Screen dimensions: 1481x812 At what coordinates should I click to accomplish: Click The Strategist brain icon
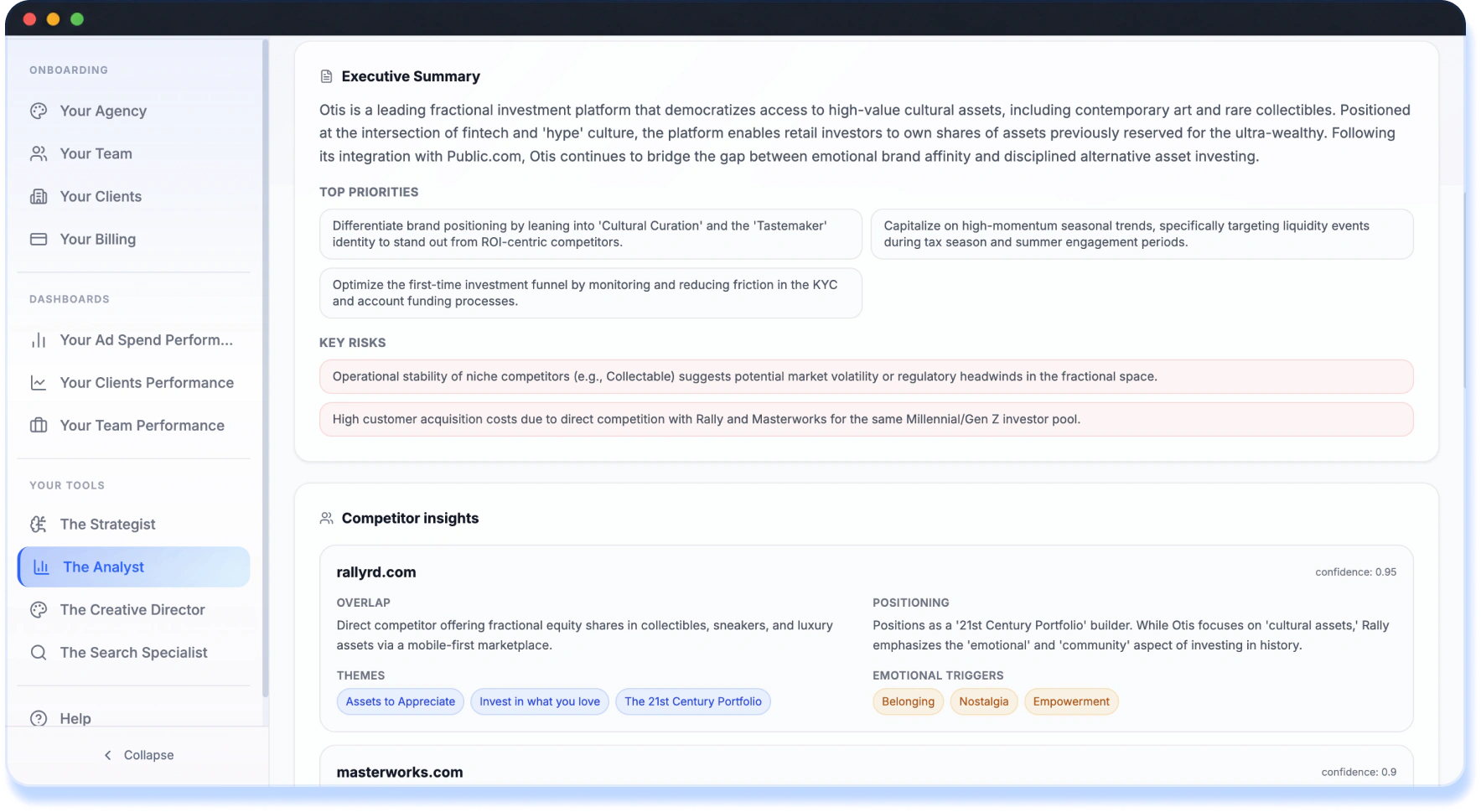point(39,524)
